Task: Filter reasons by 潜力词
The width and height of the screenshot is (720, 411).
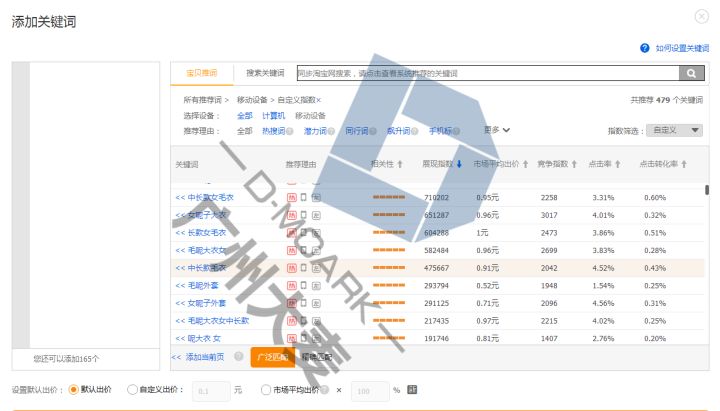Action: point(315,131)
